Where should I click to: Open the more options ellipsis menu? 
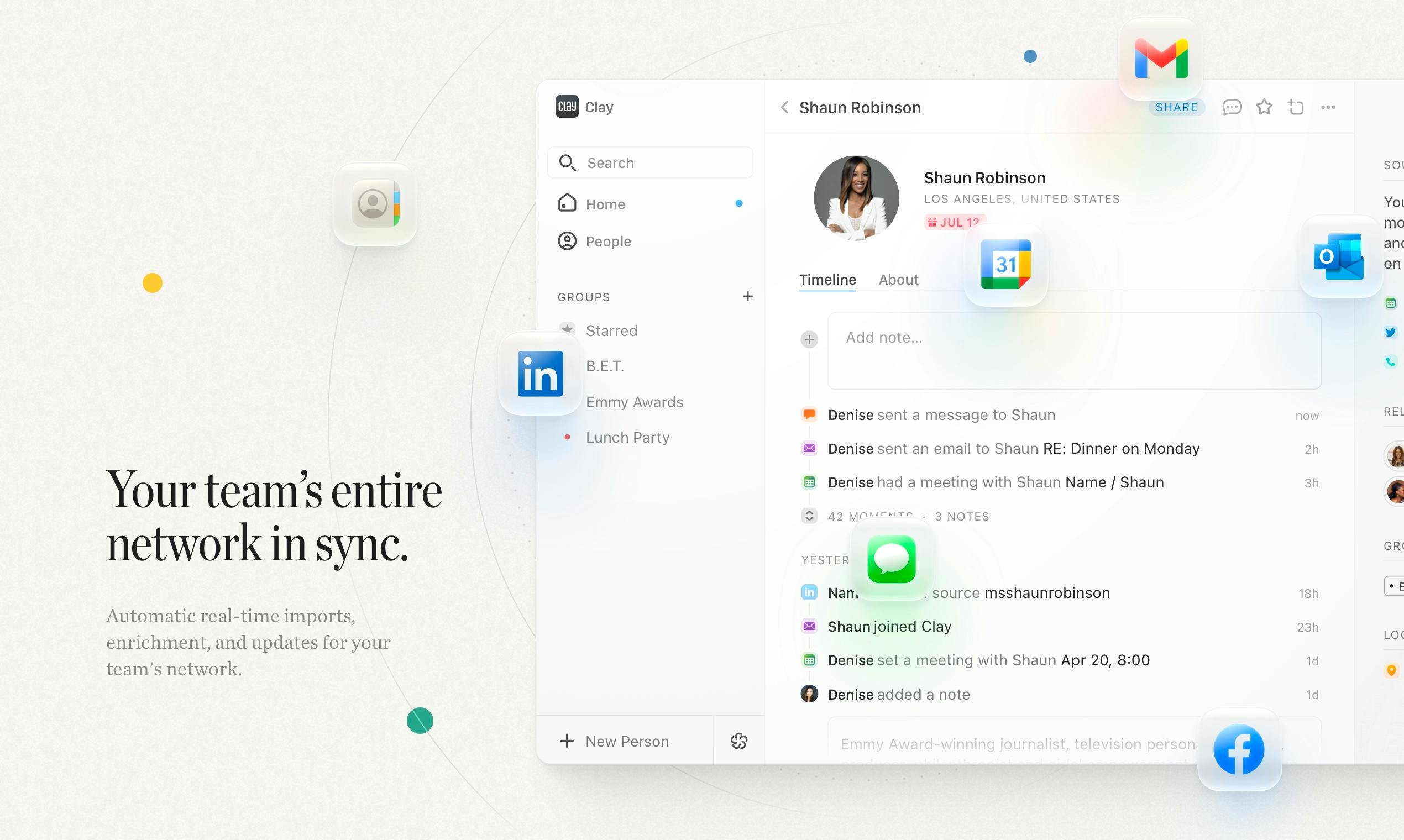click(x=1328, y=107)
